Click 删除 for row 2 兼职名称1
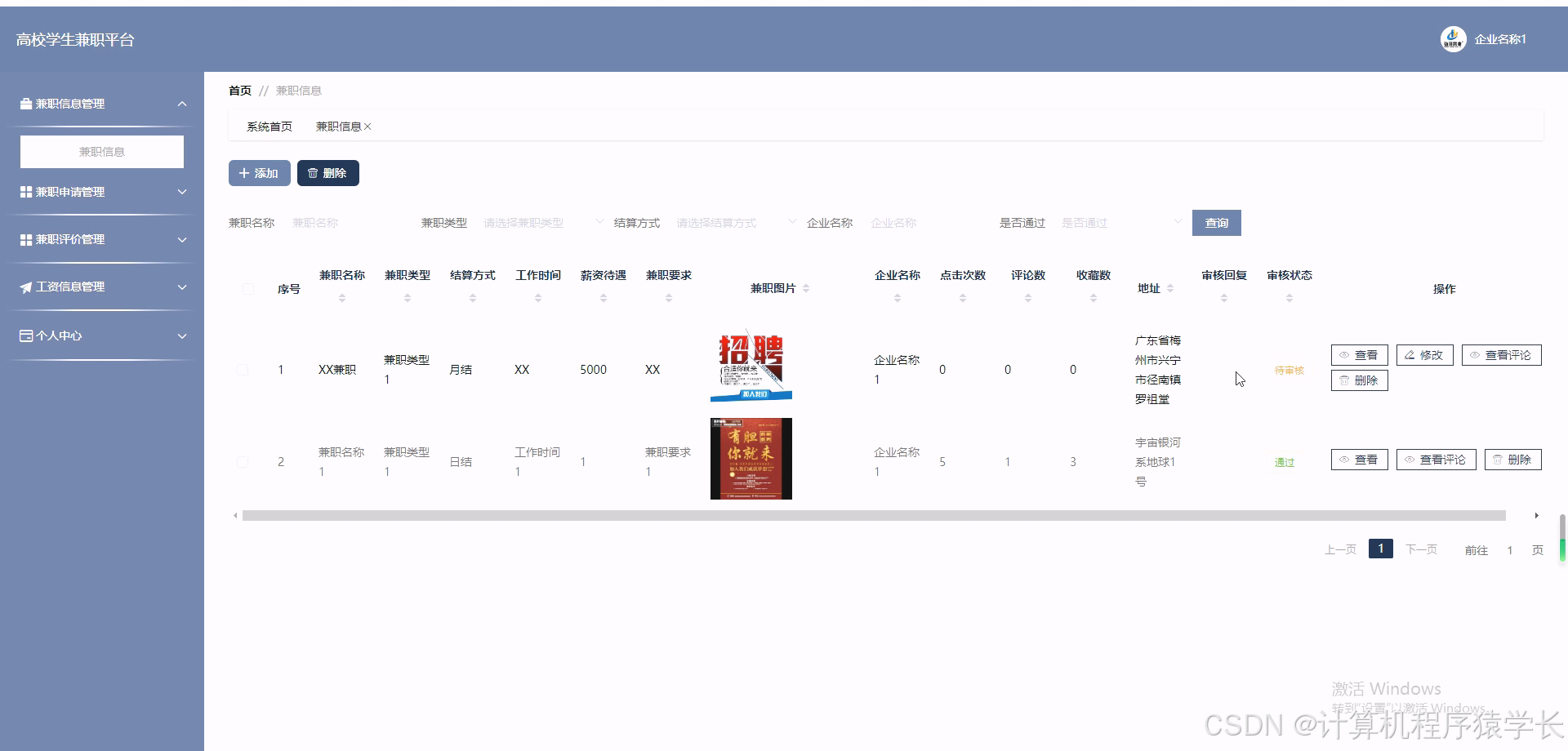This screenshot has width=1568, height=751. 1513,460
